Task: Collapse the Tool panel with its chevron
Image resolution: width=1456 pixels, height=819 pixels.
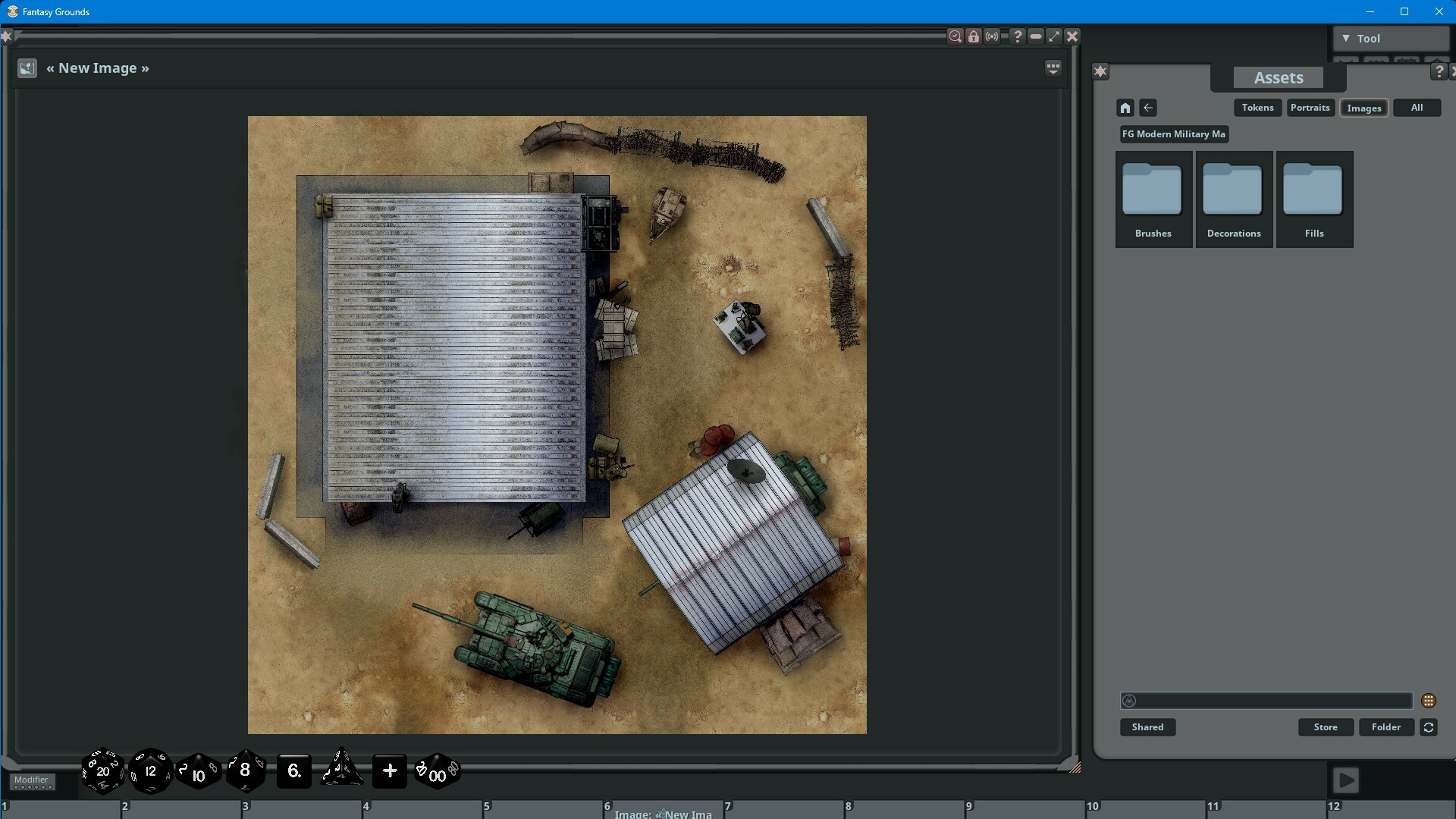Action: (x=1347, y=37)
